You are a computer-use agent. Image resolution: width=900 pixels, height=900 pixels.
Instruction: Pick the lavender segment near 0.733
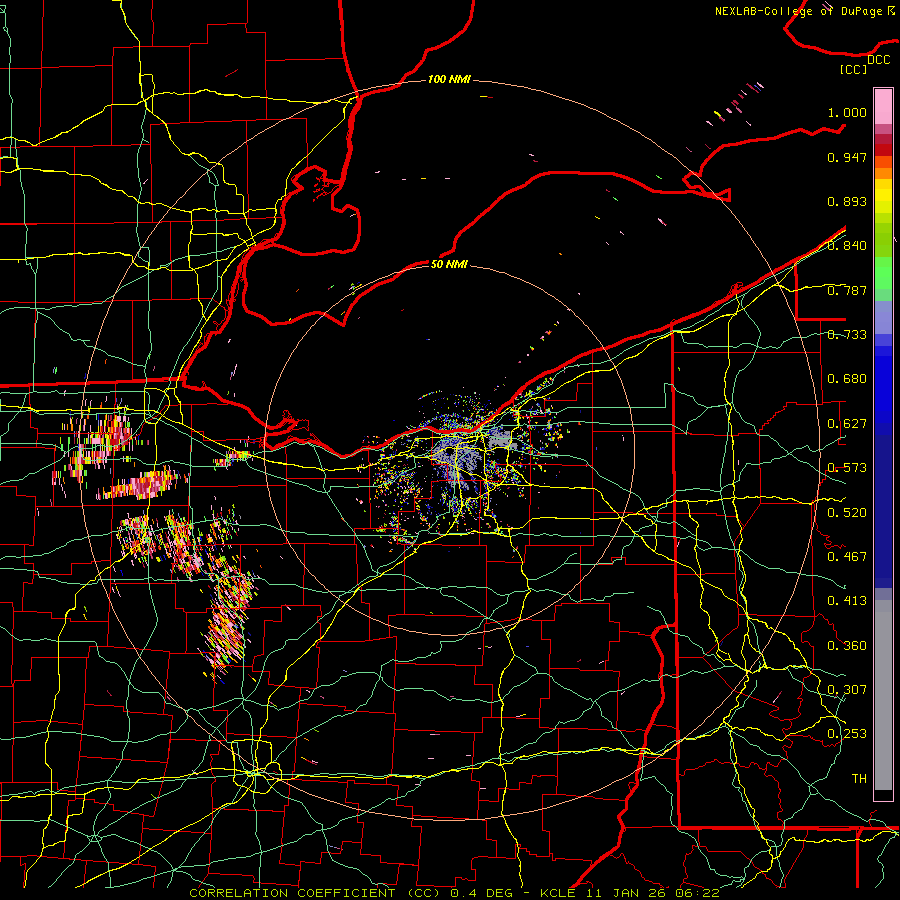pos(883,317)
